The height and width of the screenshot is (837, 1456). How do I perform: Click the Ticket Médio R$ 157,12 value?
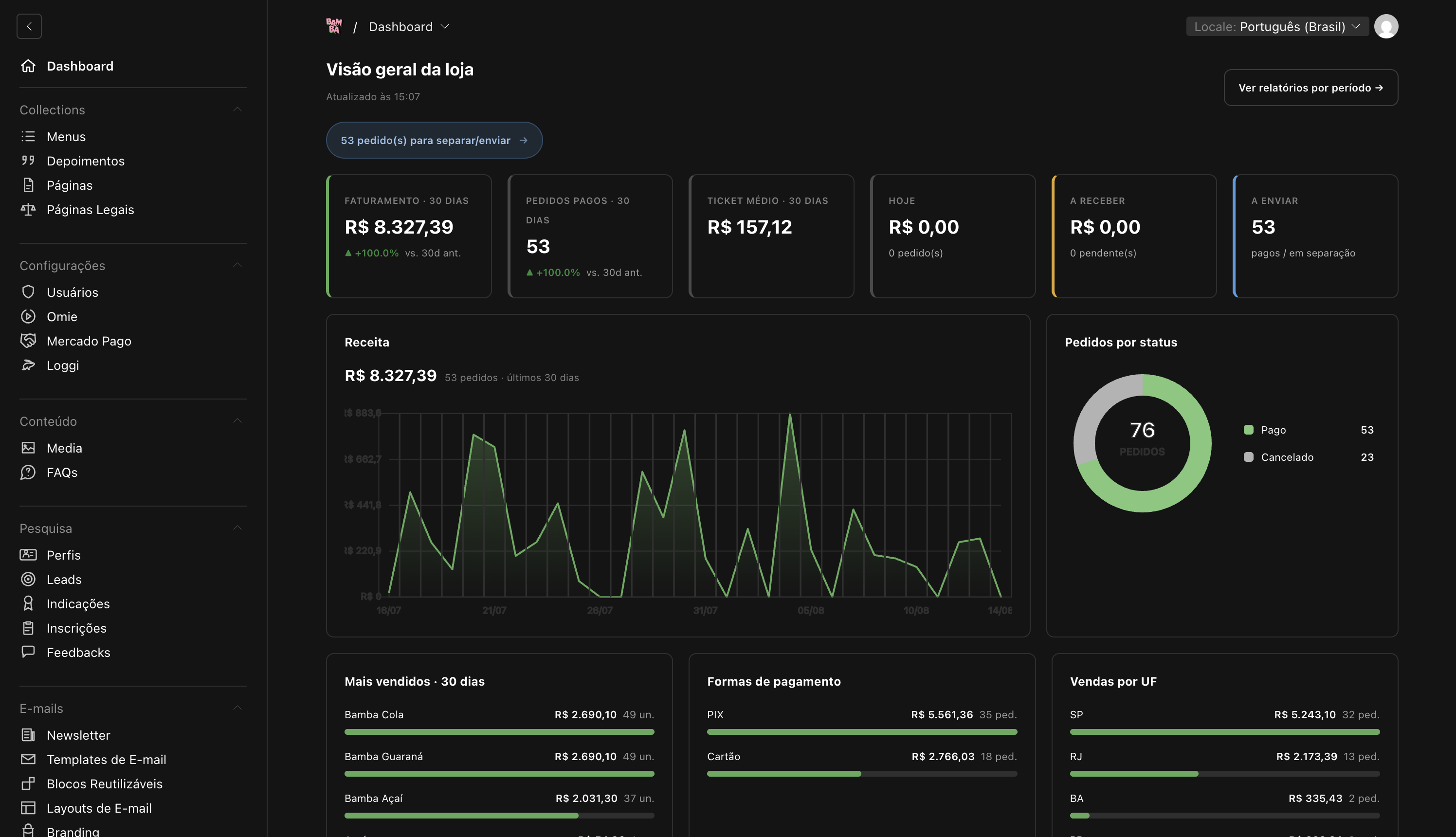(x=749, y=227)
